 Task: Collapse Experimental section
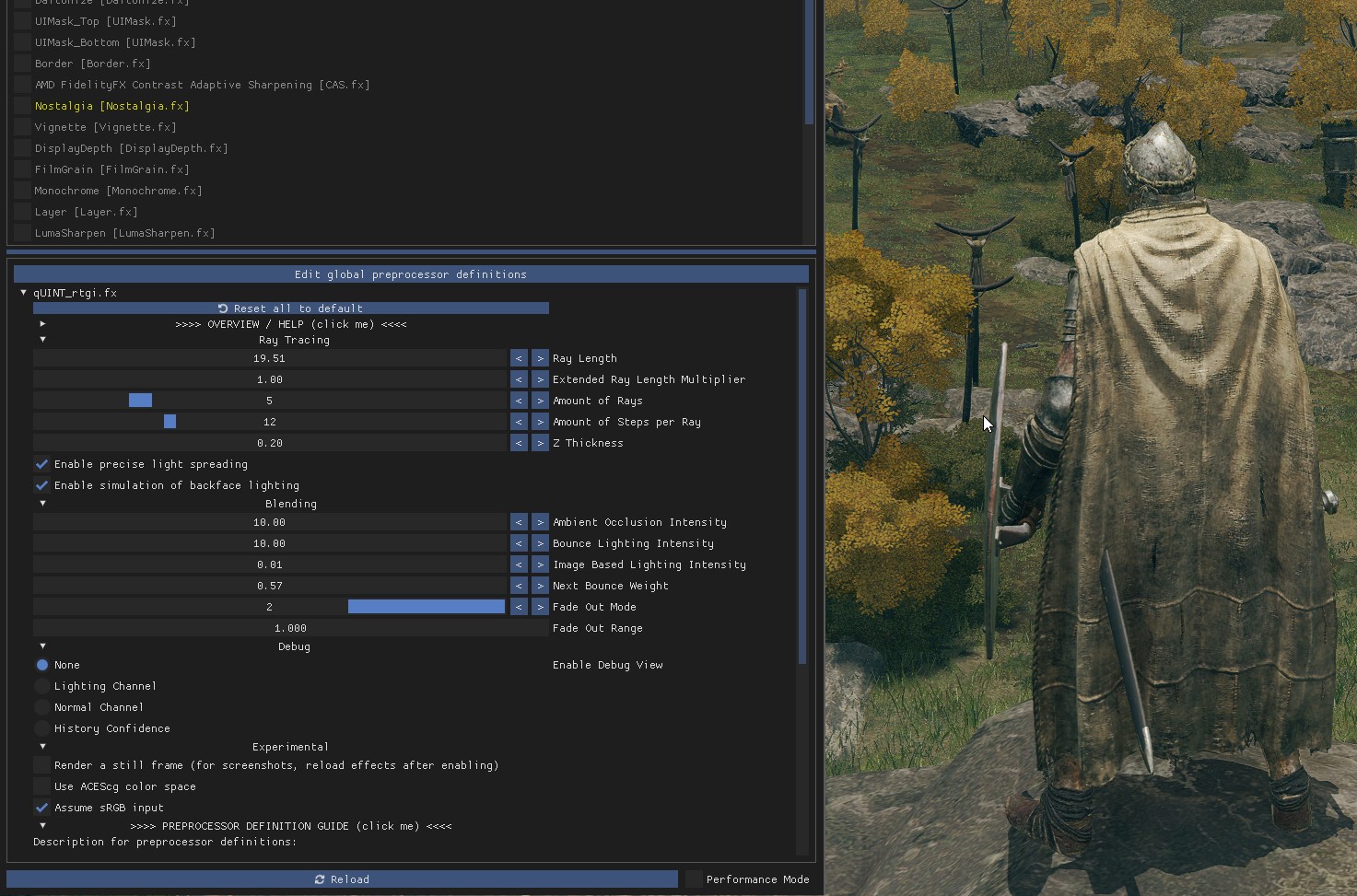point(42,747)
